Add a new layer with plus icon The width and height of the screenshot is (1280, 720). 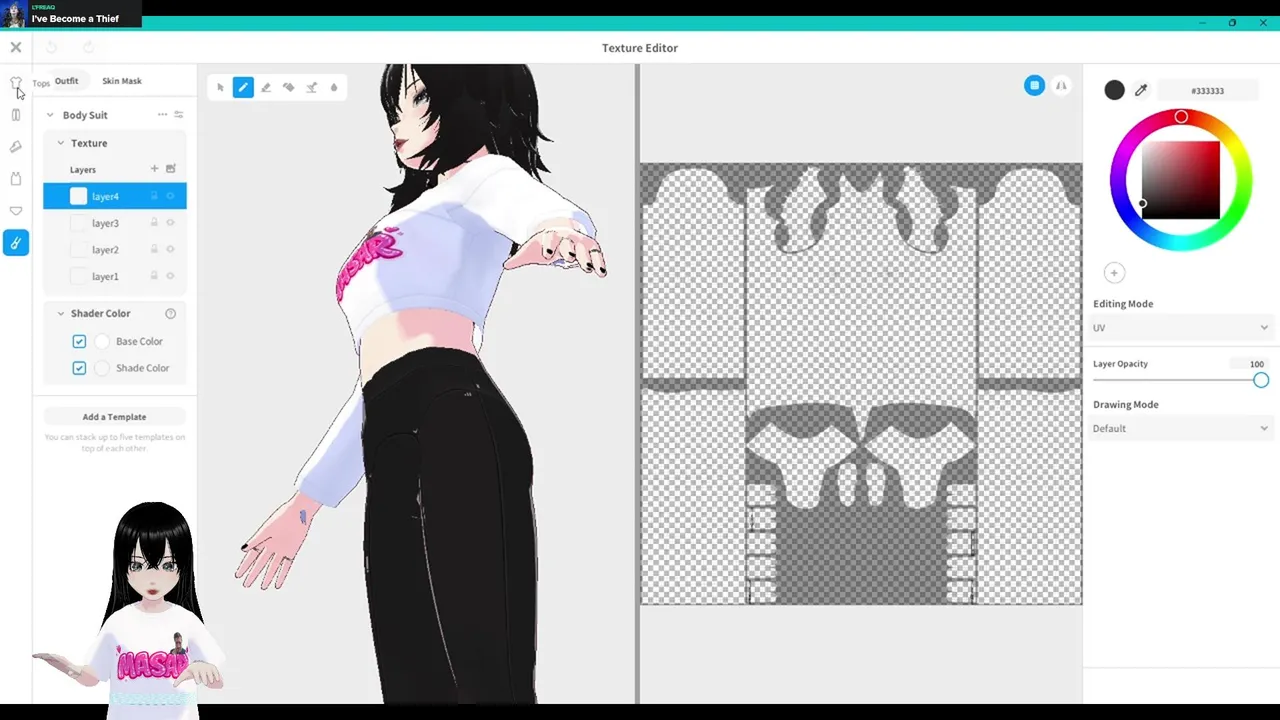point(154,169)
